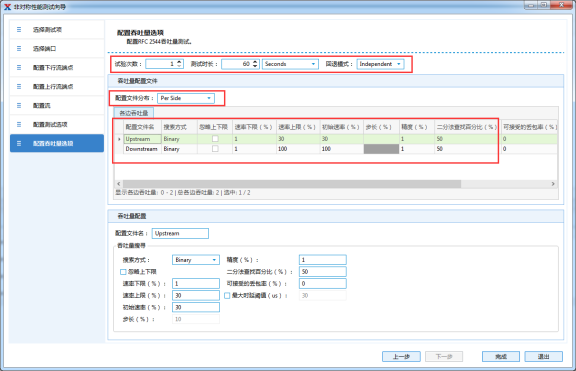This screenshot has height=371, width=576.
Task: Click the Upstream profile name input field
Action: [x=180, y=233]
